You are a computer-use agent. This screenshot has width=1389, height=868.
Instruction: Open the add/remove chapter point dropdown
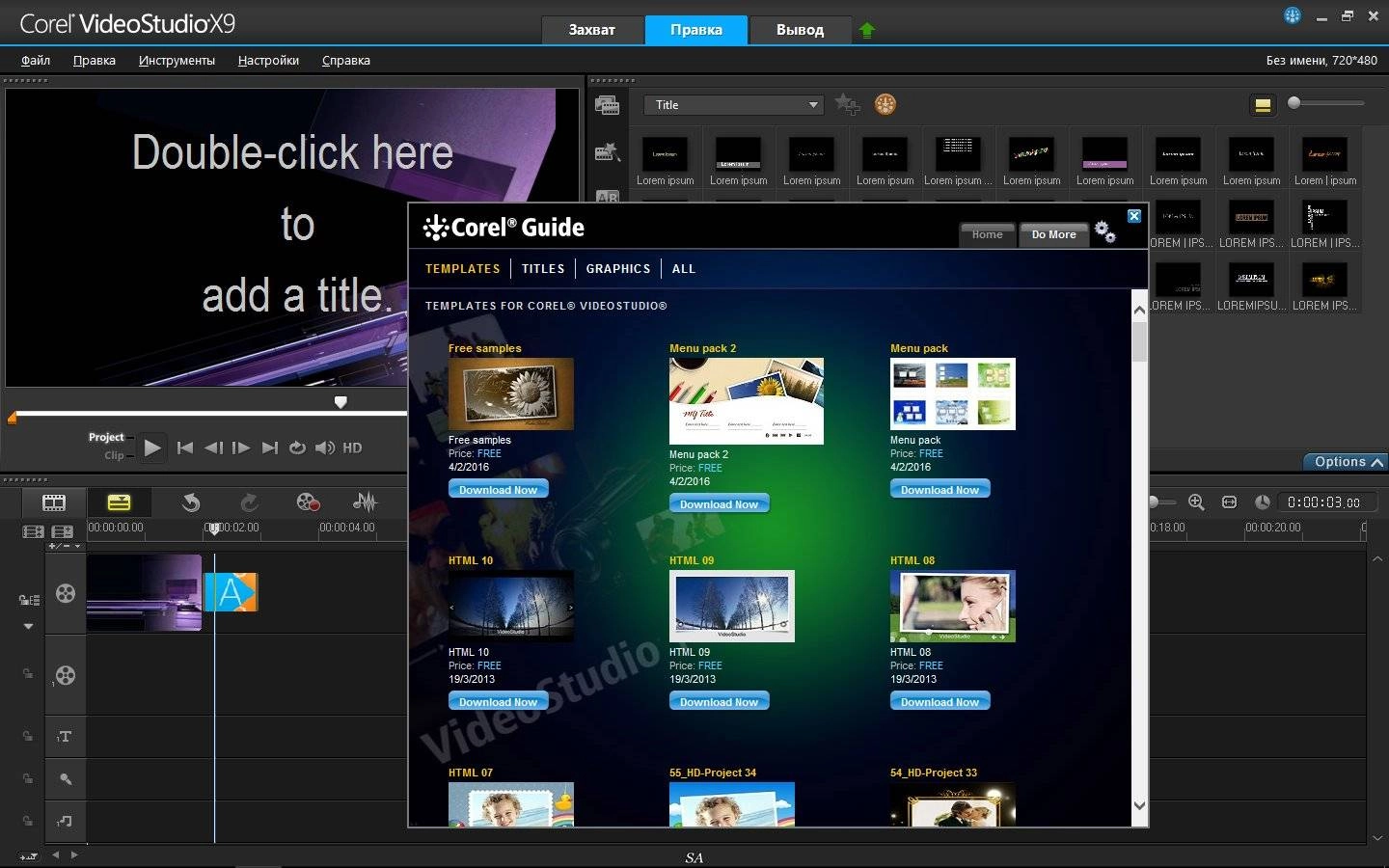[x=65, y=547]
